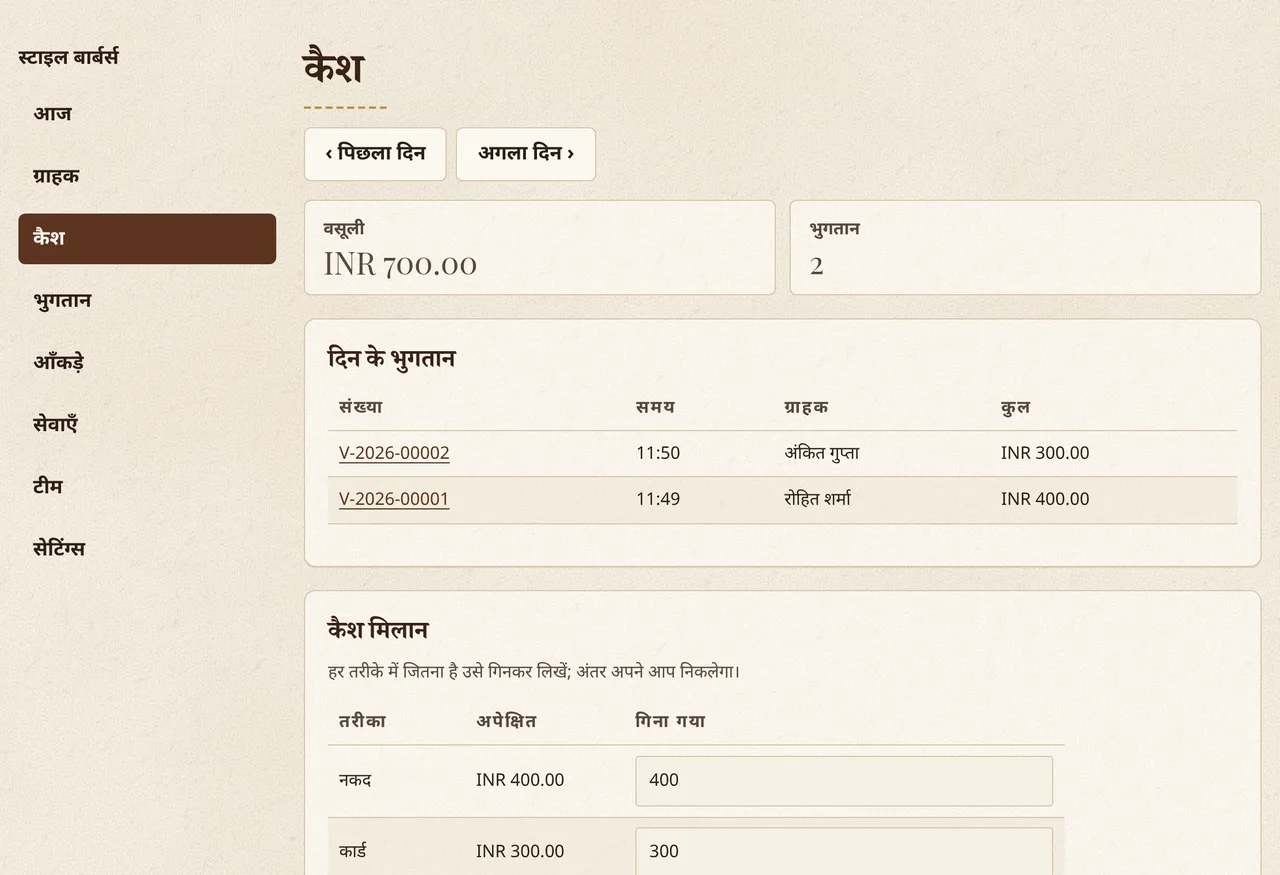The width and height of the screenshot is (1280, 875).
Task: Click the ग्राहक column header in payments table
Action: pyautogui.click(x=807, y=407)
